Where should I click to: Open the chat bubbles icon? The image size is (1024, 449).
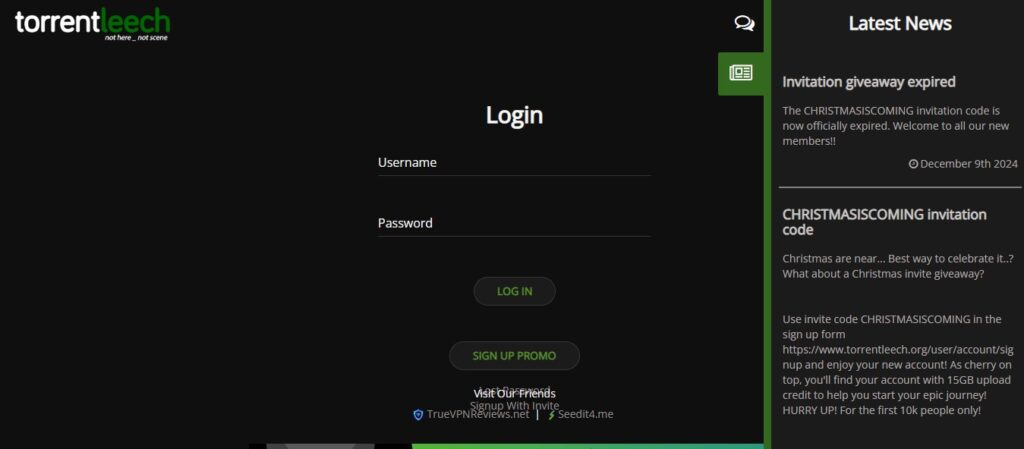tap(744, 23)
